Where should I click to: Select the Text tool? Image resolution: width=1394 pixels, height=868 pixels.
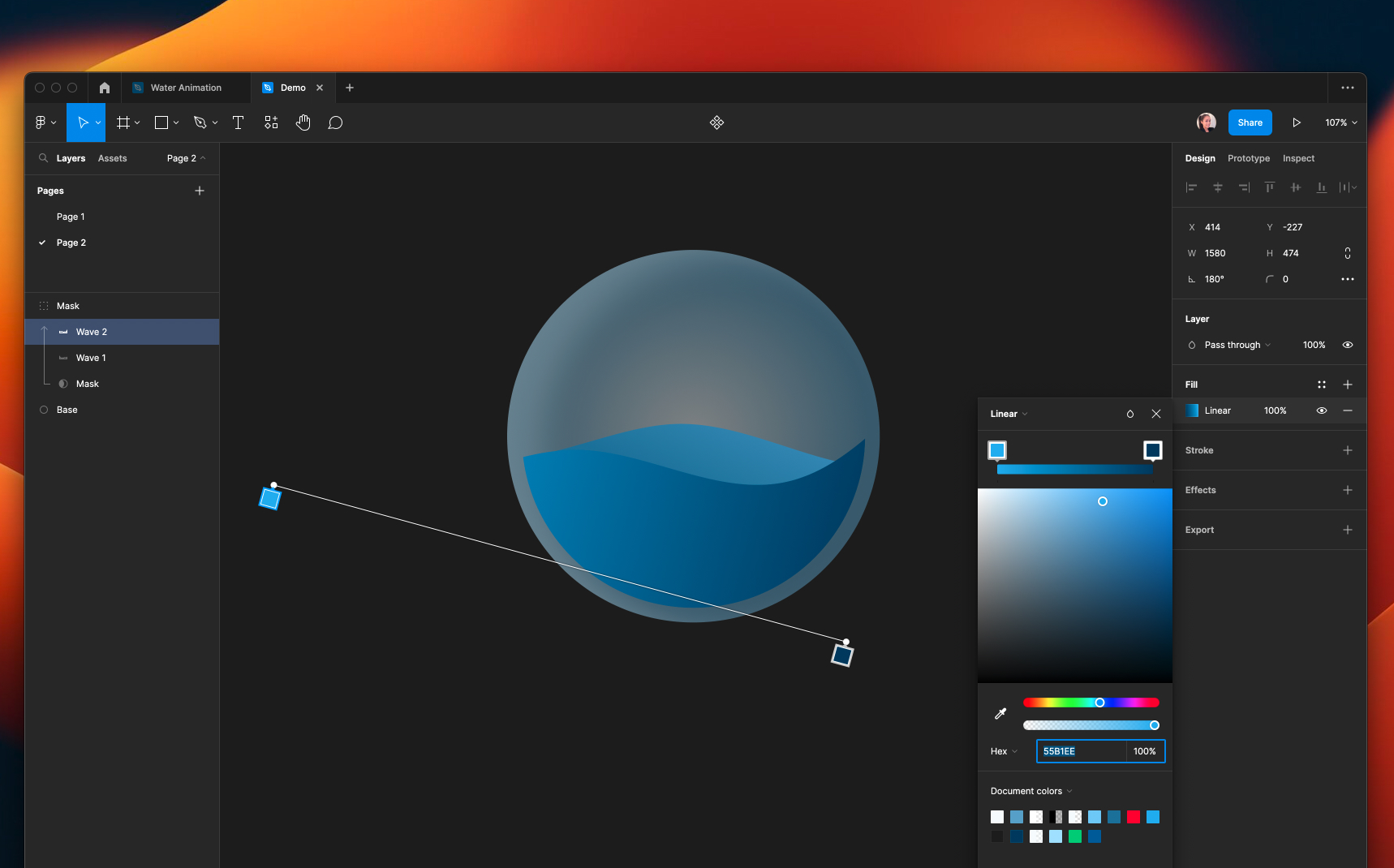click(238, 122)
